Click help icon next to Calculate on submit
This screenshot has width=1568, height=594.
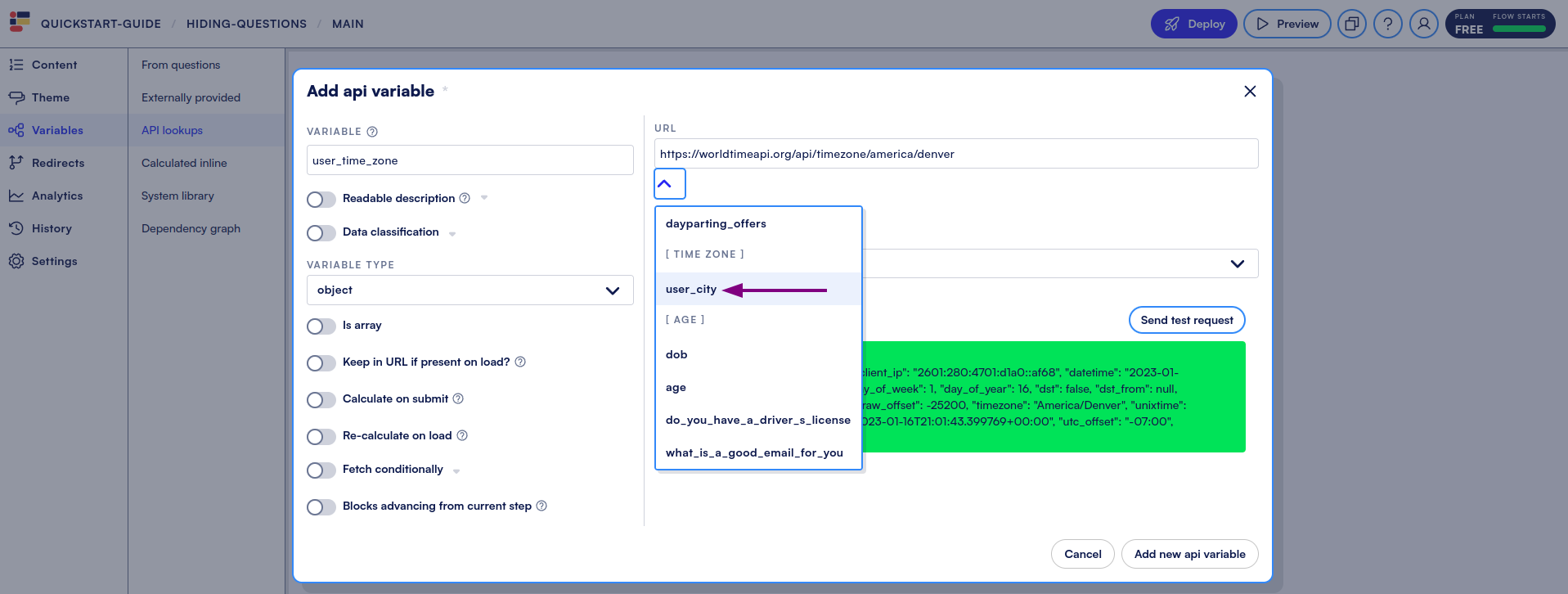pyautogui.click(x=458, y=398)
